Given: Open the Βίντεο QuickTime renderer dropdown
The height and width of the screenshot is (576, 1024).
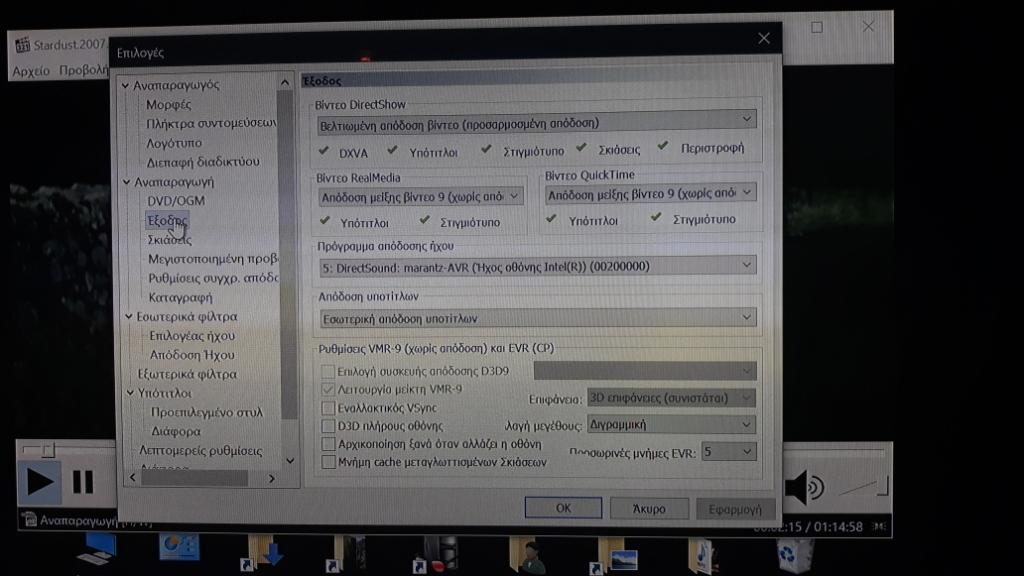Looking at the screenshot, I should pyautogui.click(x=650, y=194).
